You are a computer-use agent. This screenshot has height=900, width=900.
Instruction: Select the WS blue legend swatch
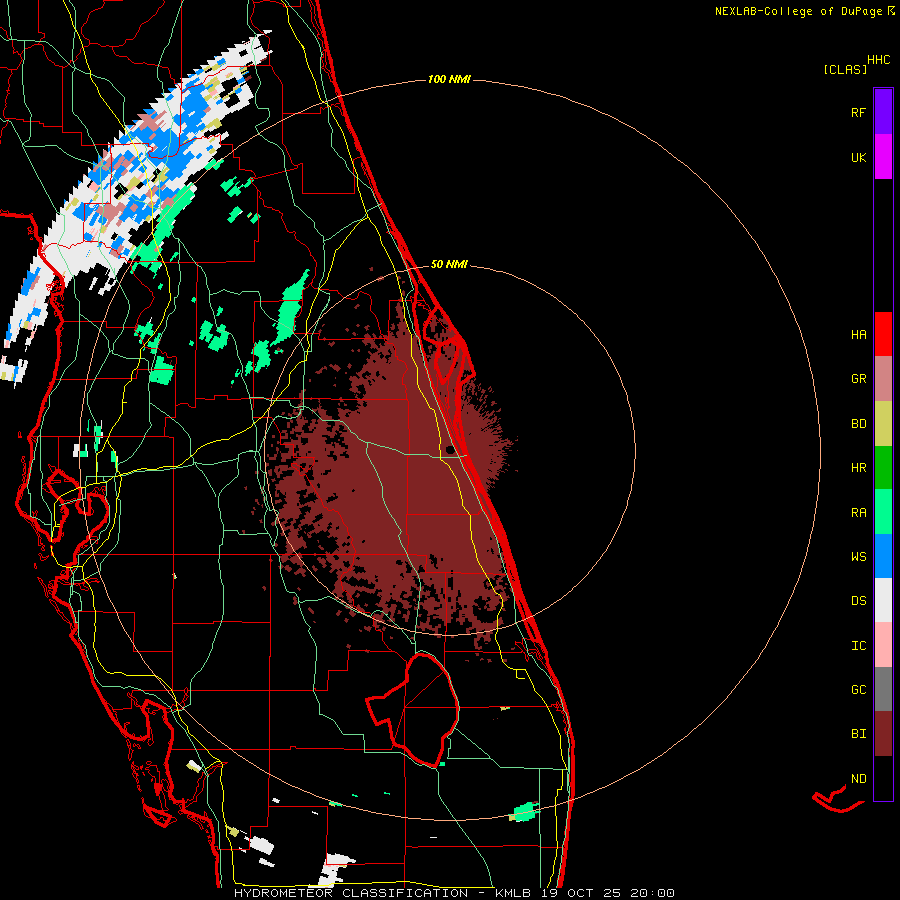(x=883, y=556)
